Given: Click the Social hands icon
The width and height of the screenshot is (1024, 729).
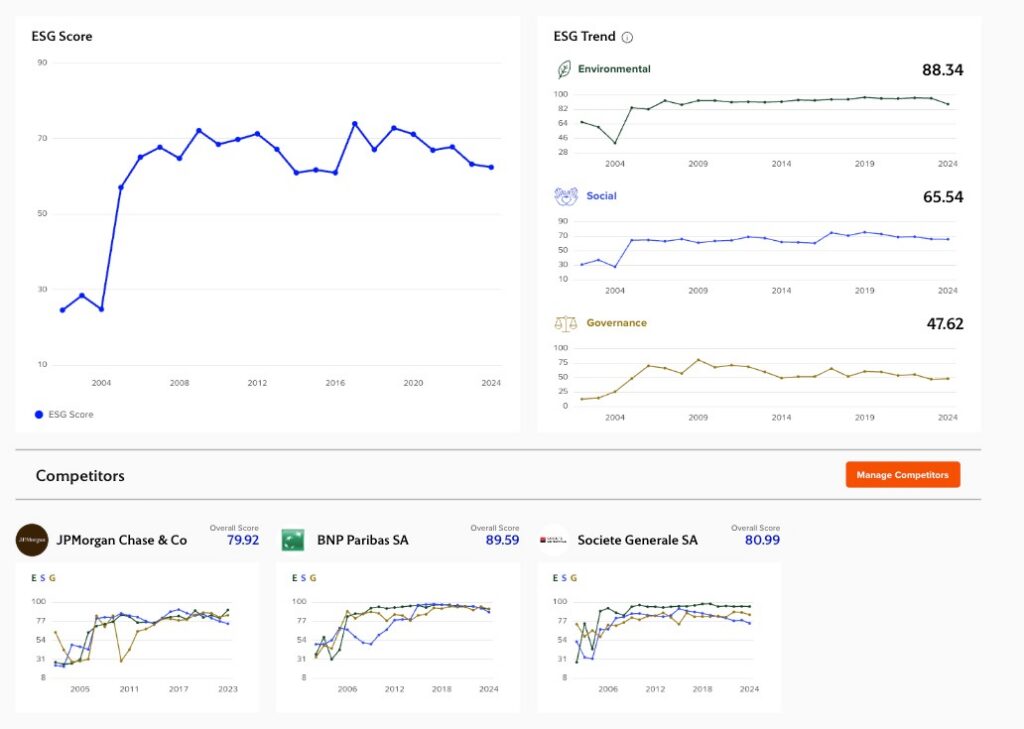Looking at the screenshot, I should coord(565,196).
